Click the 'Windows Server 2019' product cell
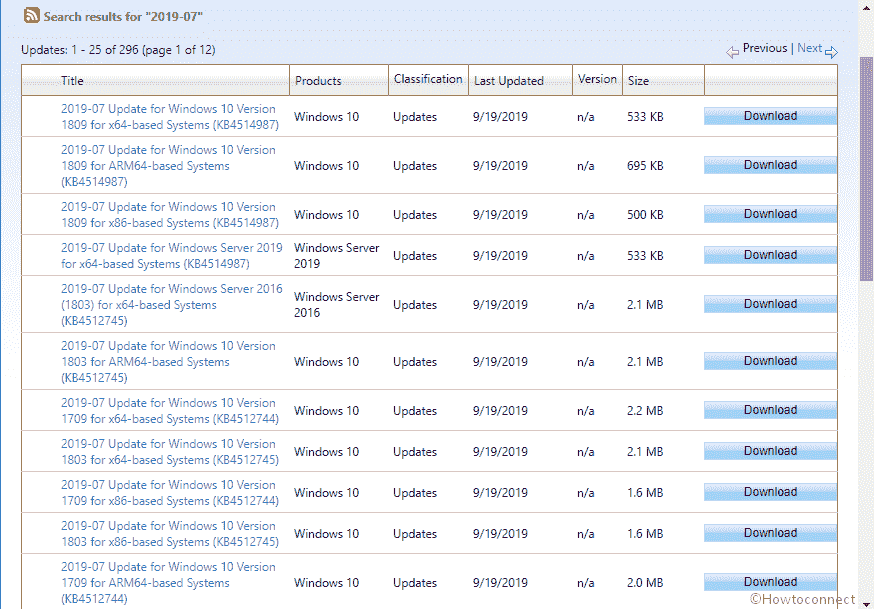874x609 pixels. pyautogui.click(x=337, y=256)
